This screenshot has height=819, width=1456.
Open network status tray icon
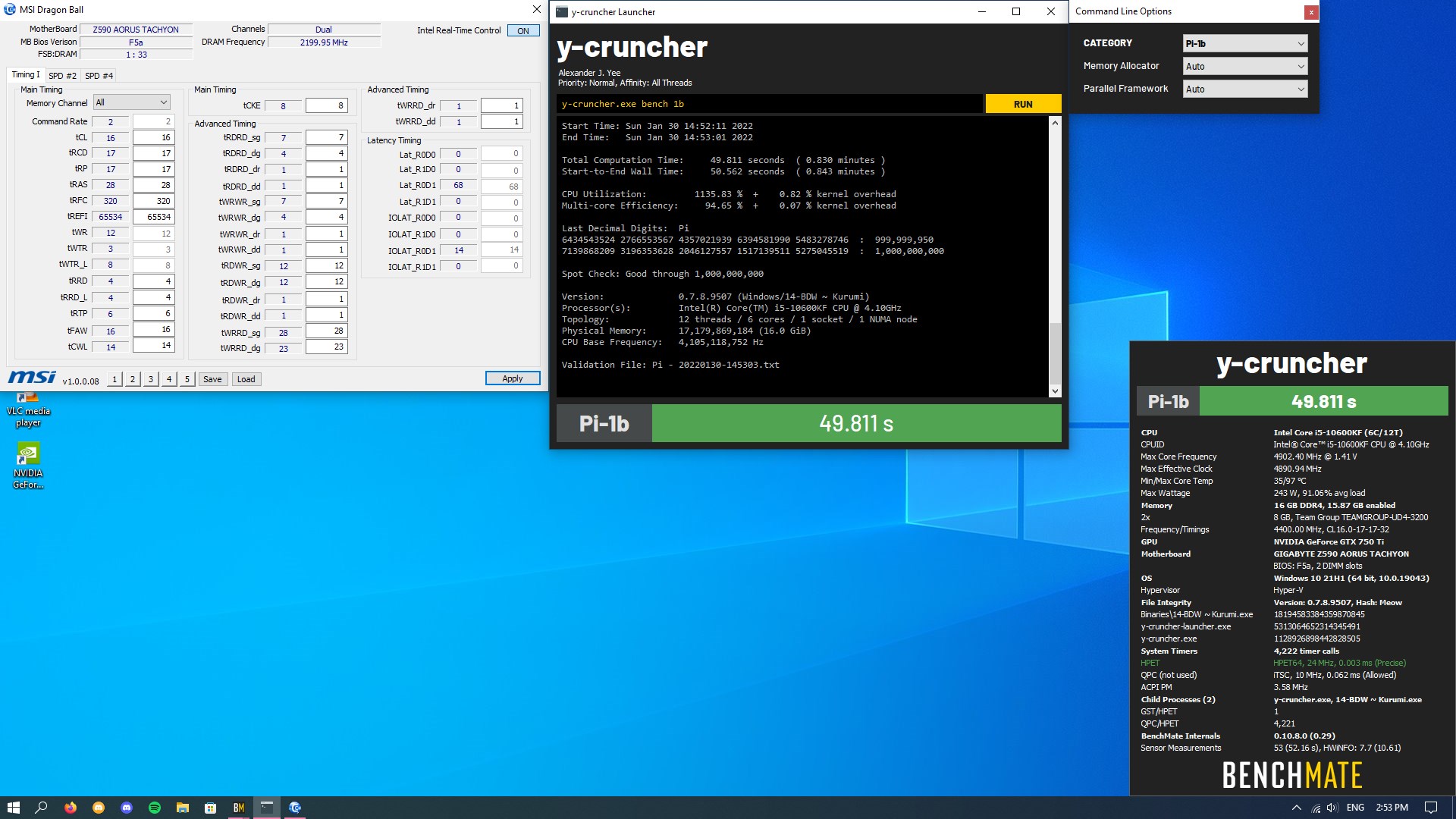(1316, 808)
